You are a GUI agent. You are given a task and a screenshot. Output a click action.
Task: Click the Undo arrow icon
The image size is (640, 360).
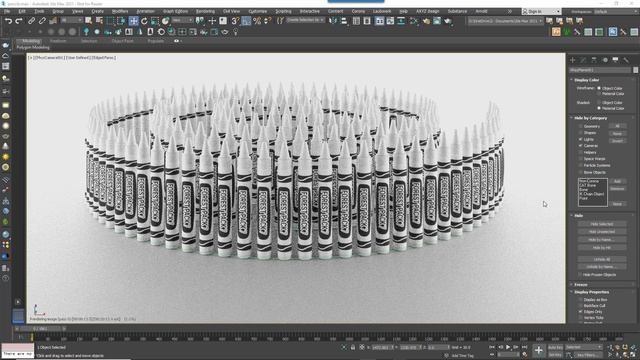click(9, 21)
